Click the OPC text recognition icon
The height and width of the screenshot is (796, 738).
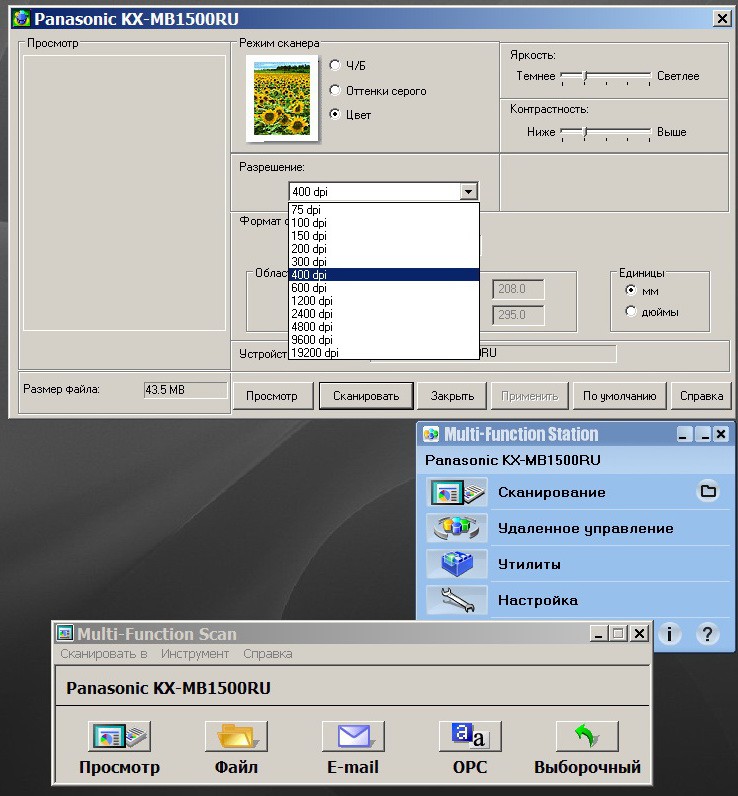point(470,736)
